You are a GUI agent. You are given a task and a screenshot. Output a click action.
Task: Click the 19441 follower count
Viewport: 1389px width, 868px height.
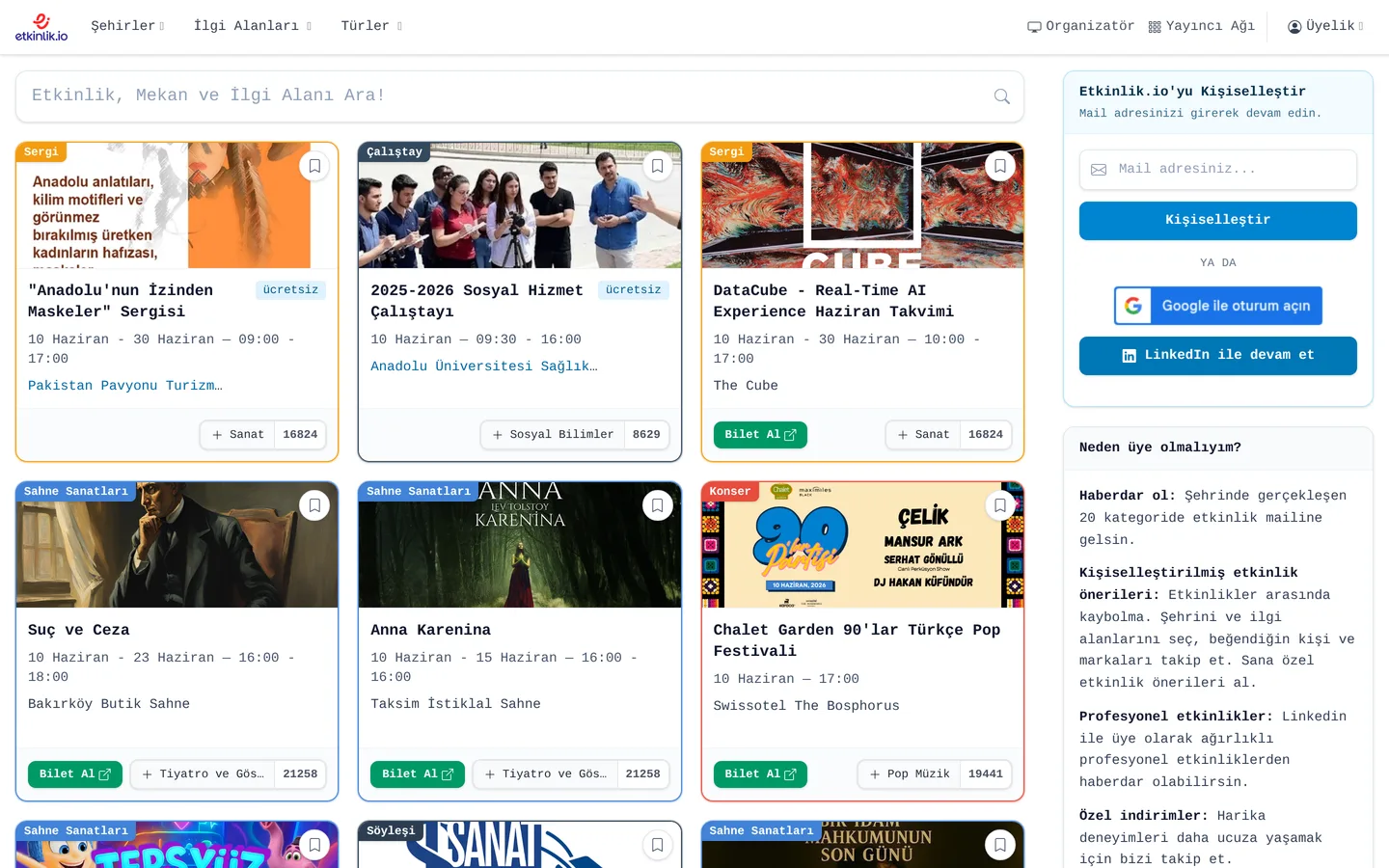pyautogui.click(x=986, y=774)
